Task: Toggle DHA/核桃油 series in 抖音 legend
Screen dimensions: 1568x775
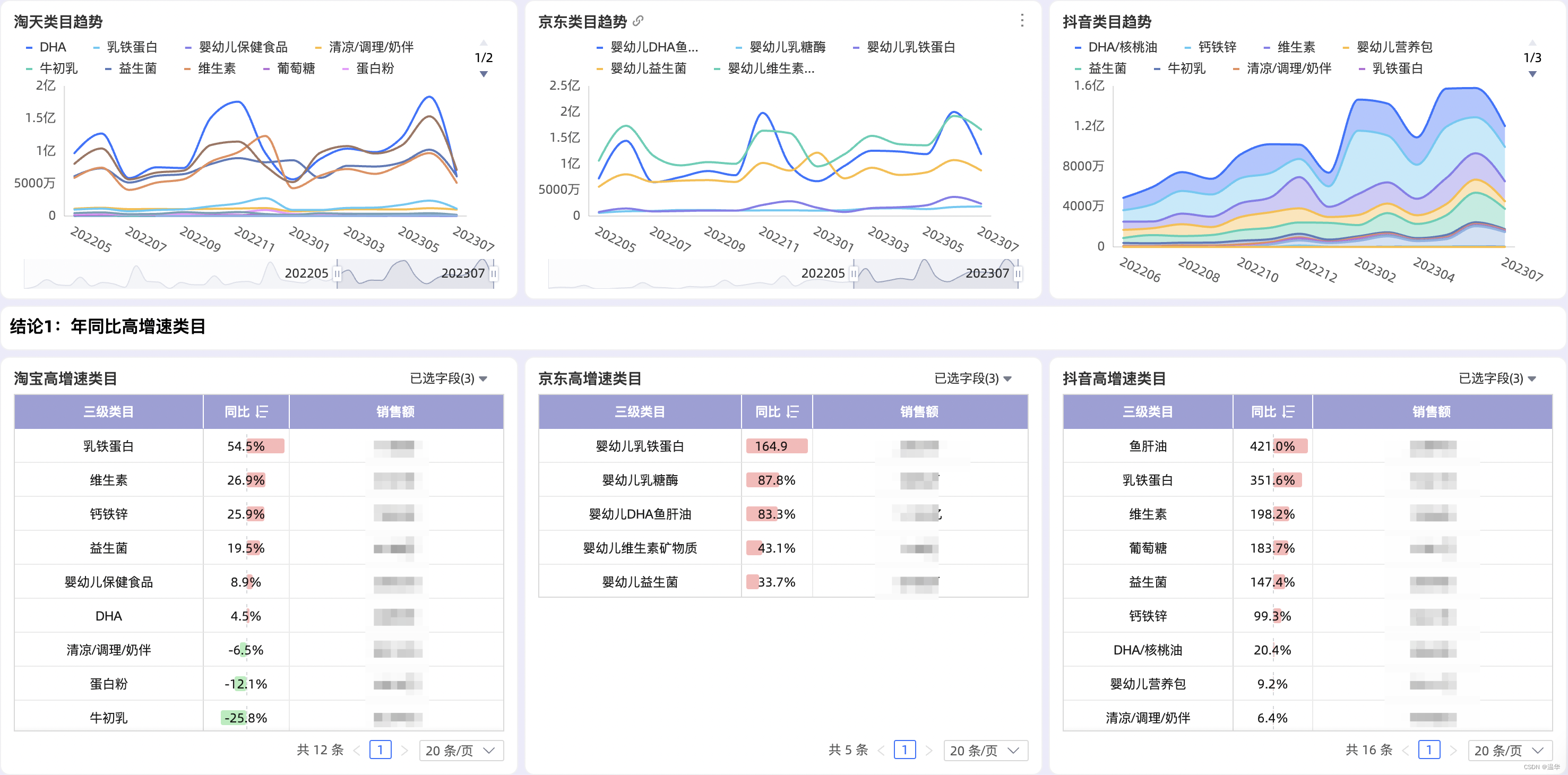Action: [1116, 47]
